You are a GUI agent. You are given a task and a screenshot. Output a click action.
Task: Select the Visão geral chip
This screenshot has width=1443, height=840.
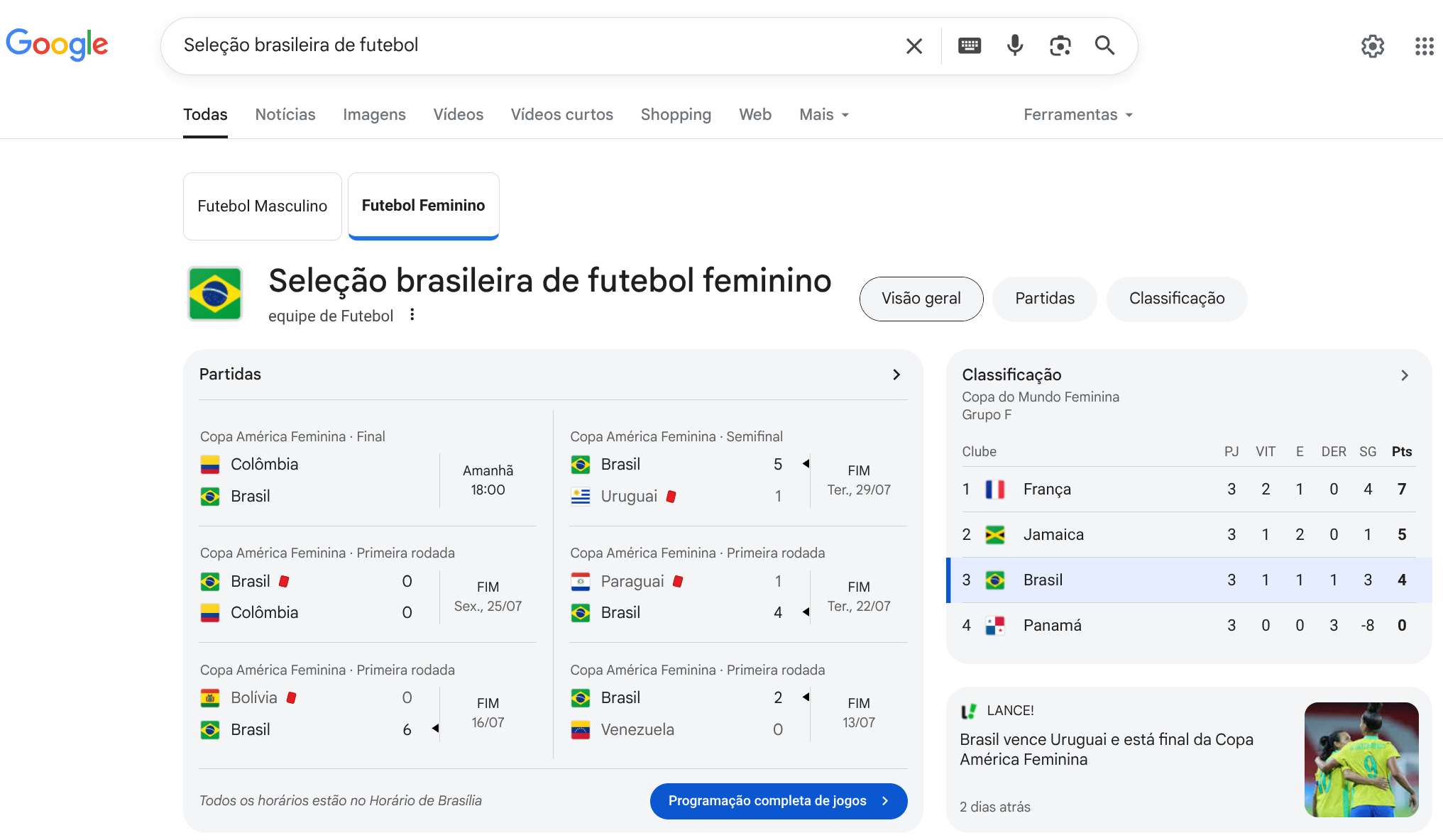tap(921, 299)
